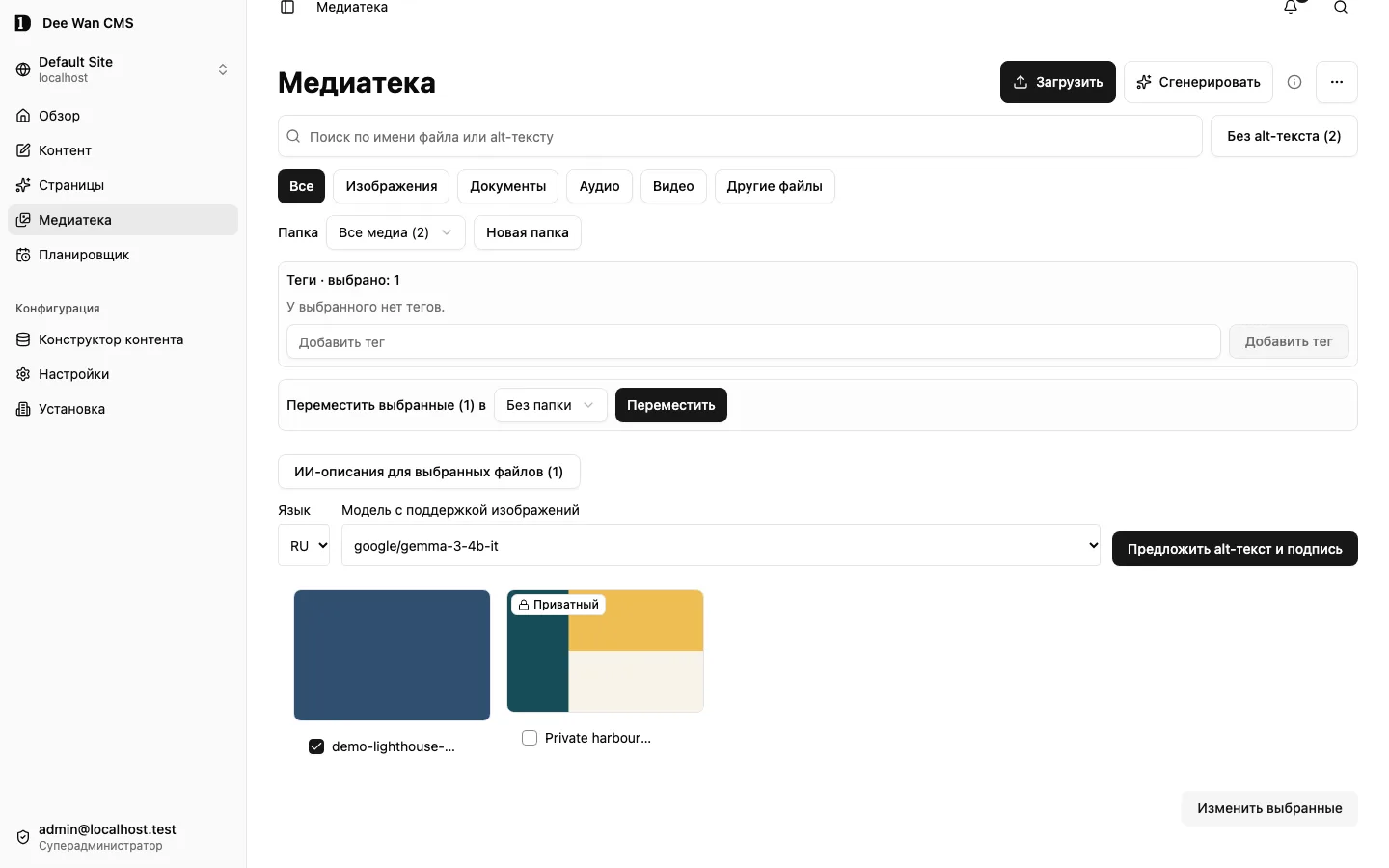Click the Добавить тег button
1389x868 pixels.
pyautogui.click(x=1289, y=341)
